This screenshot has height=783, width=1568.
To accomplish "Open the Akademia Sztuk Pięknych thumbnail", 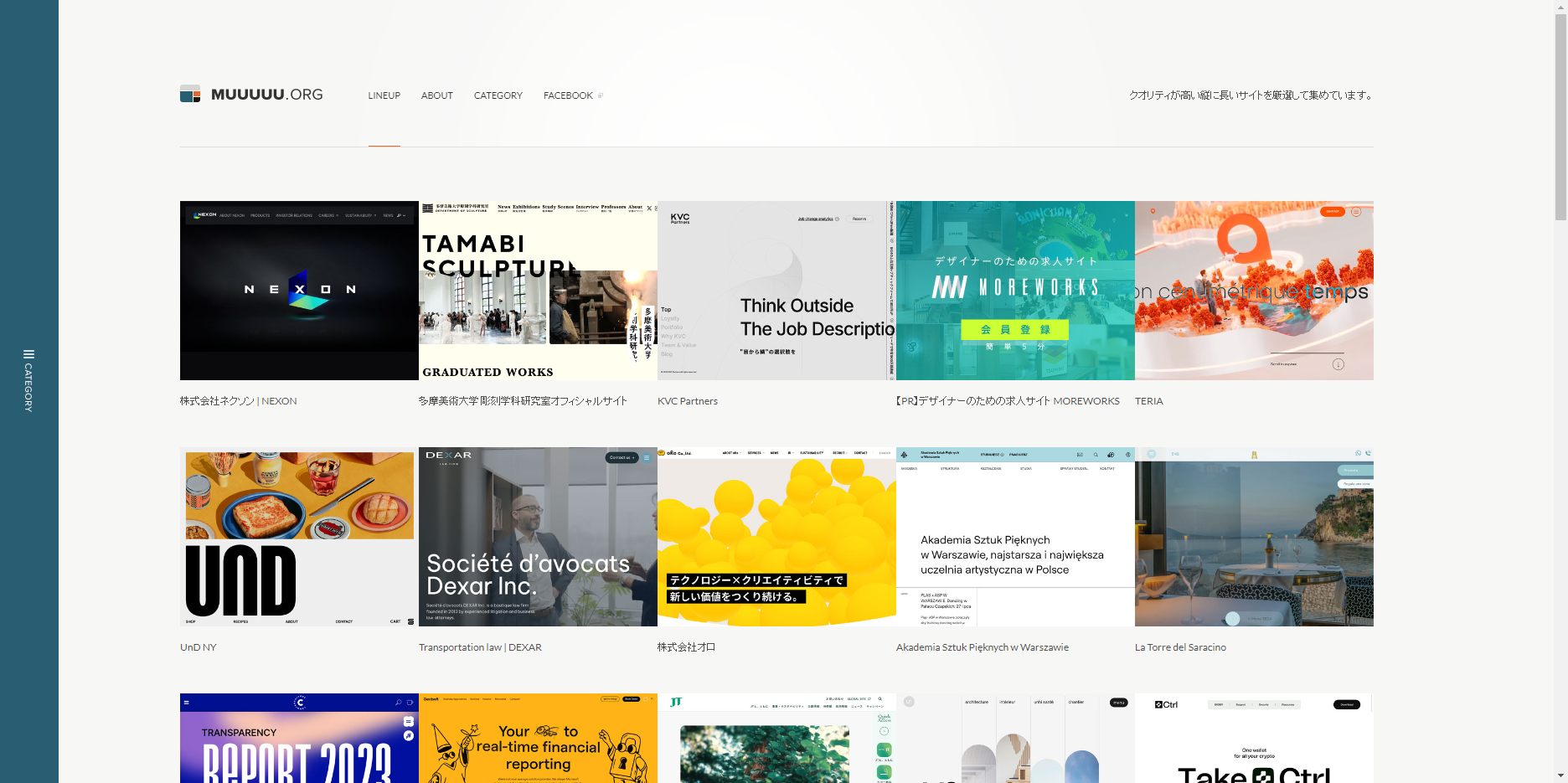I will coord(1015,537).
